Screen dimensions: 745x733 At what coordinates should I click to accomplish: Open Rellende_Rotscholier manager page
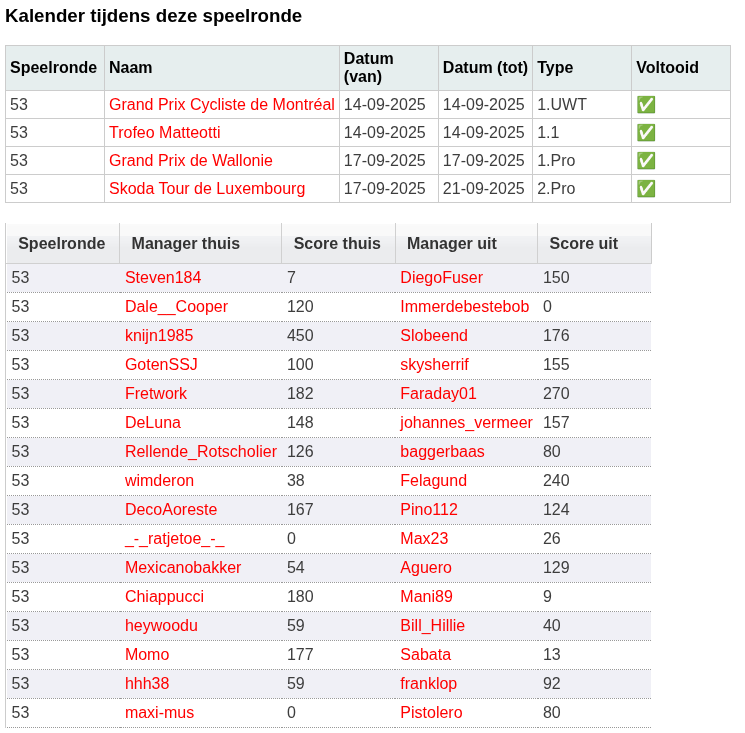point(200,451)
